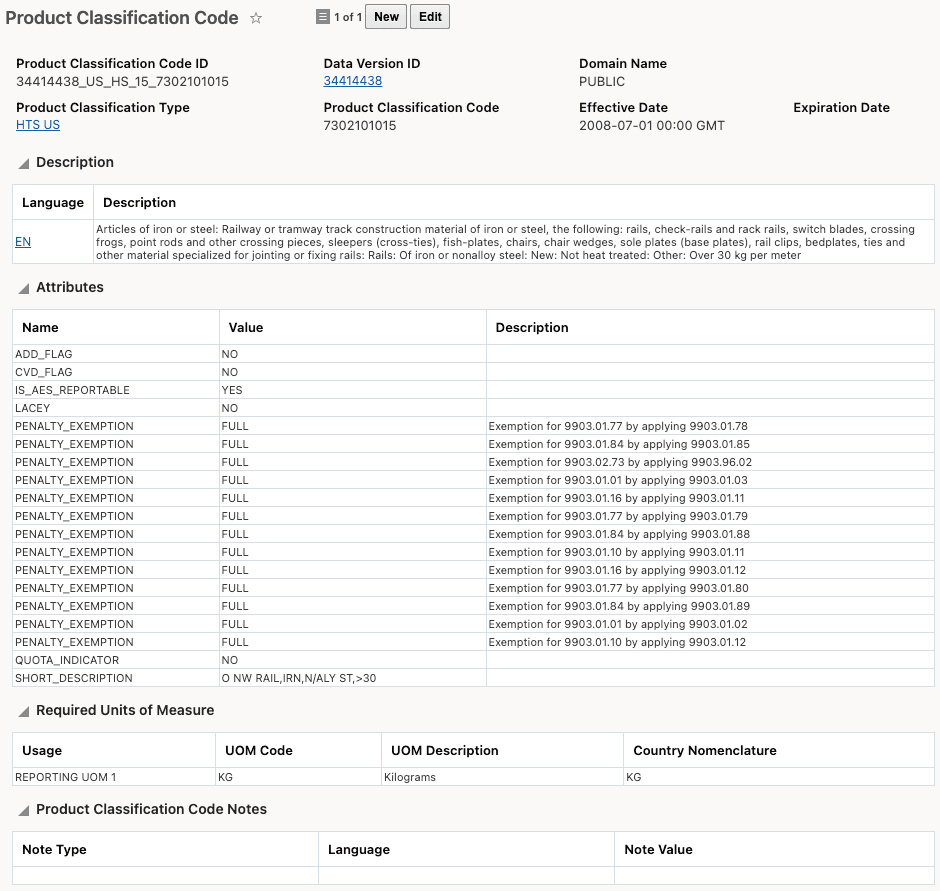The height and width of the screenshot is (891, 940).
Task: Collapse the Attributes section
Action: click(22, 287)
